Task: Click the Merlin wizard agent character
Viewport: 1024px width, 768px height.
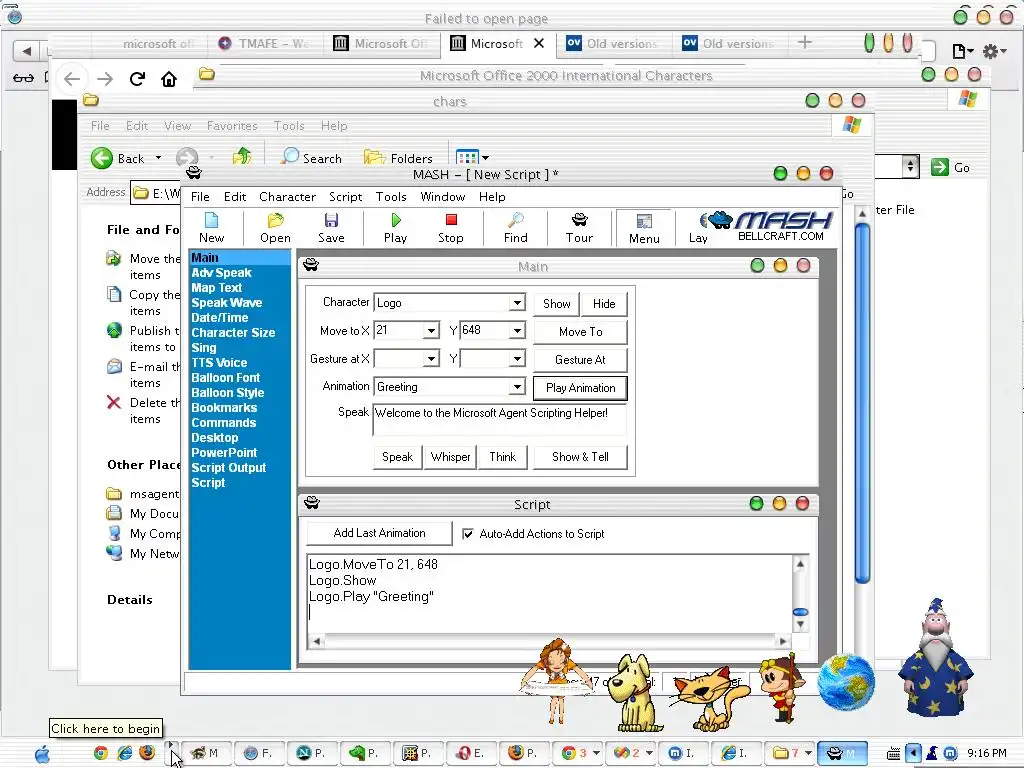Action: pyautogui.click(x=935, y=657)
